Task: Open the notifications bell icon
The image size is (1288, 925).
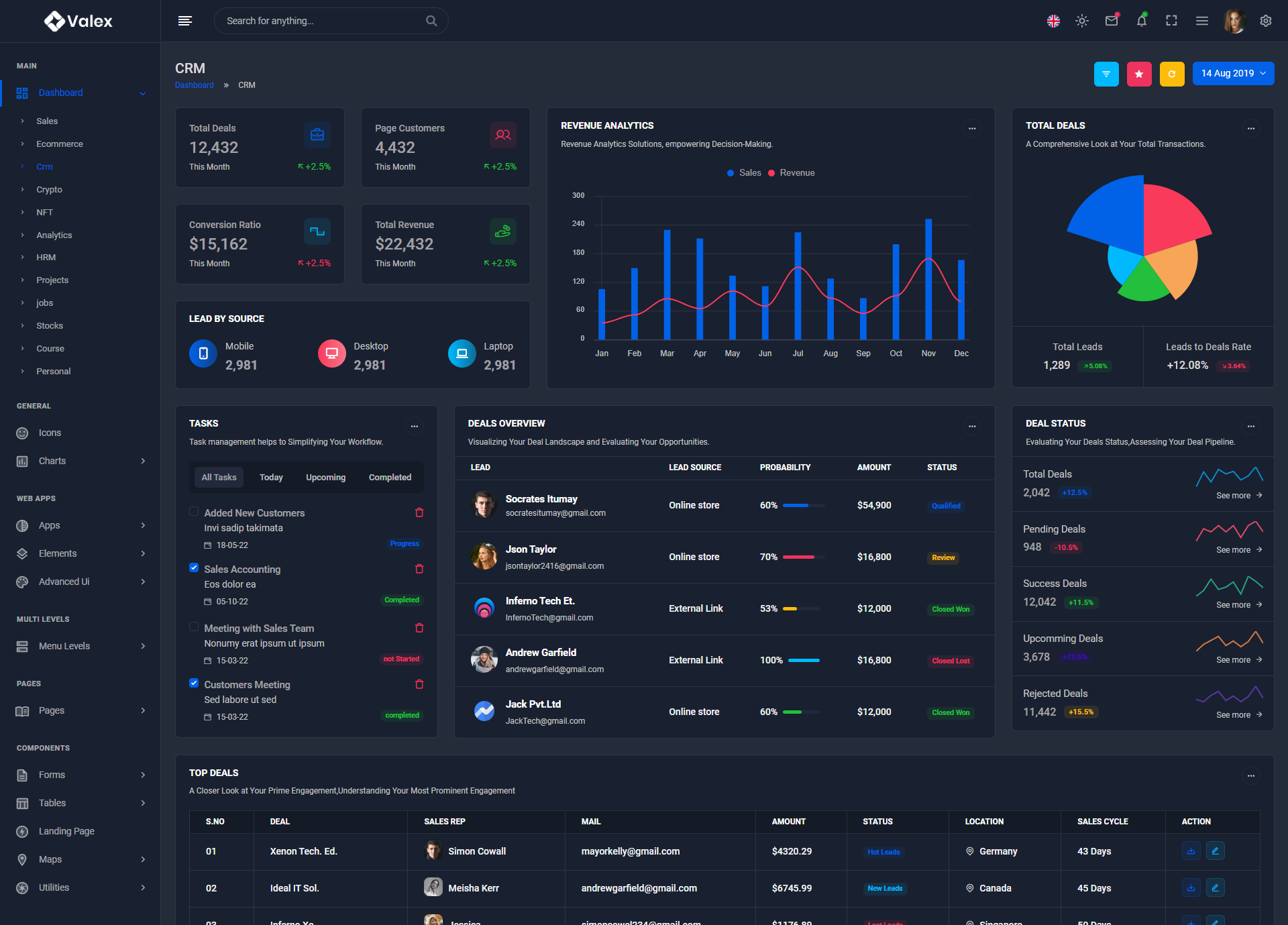Action: point(1141,21)
